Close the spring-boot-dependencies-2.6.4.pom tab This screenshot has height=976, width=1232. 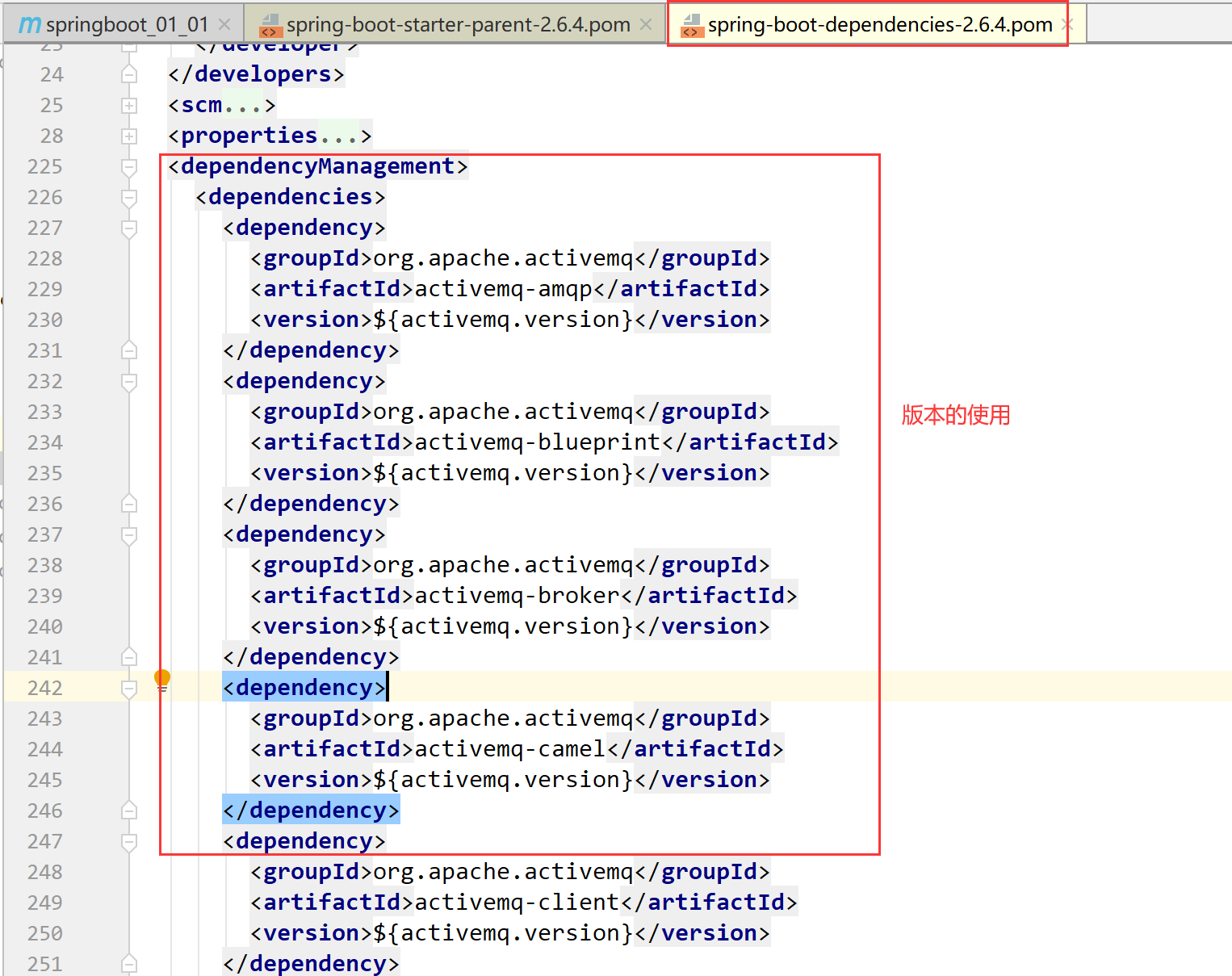pos(1067,24)
